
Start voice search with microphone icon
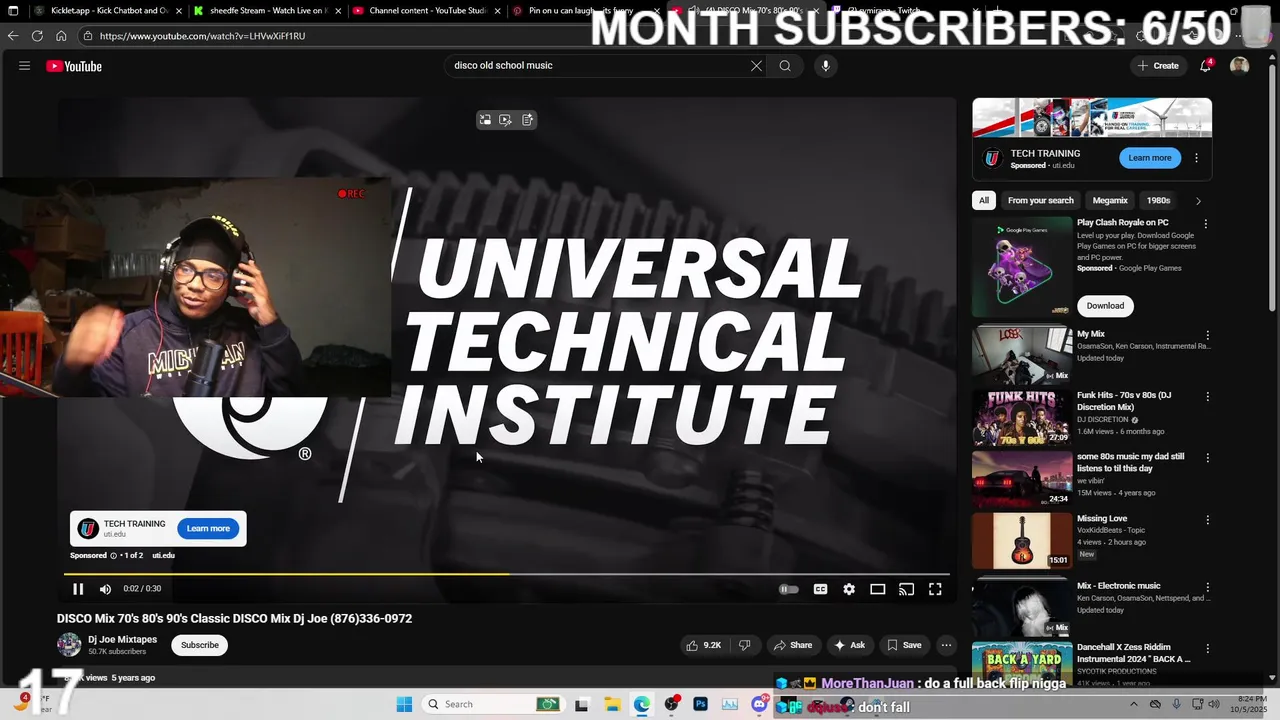tap(825, 66)
